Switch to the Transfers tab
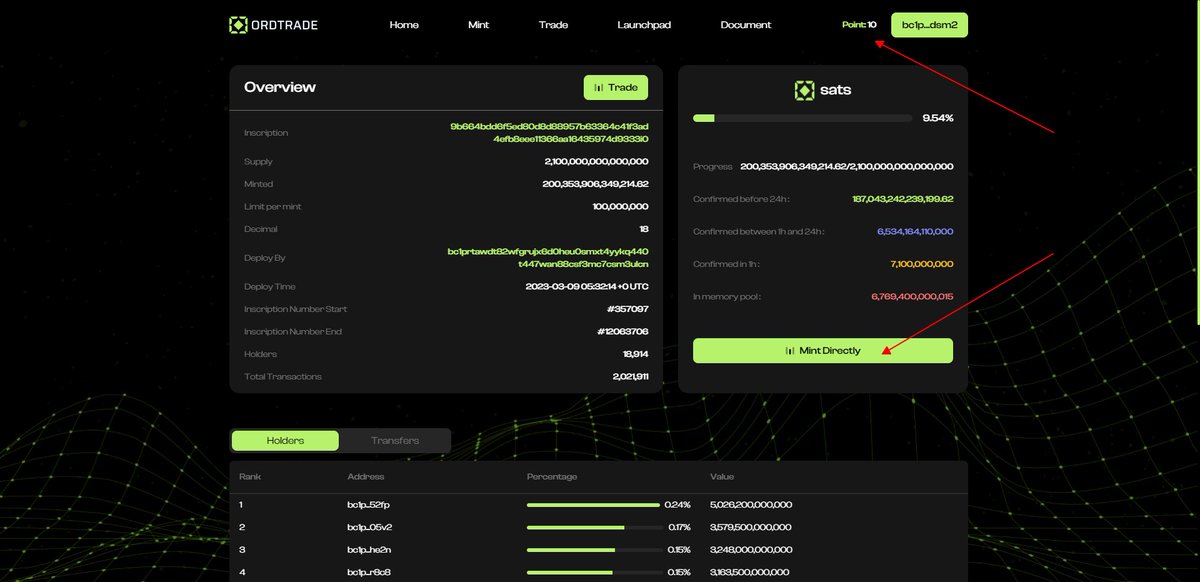Viewport: 1200px width, 582px height. [395, 440]
